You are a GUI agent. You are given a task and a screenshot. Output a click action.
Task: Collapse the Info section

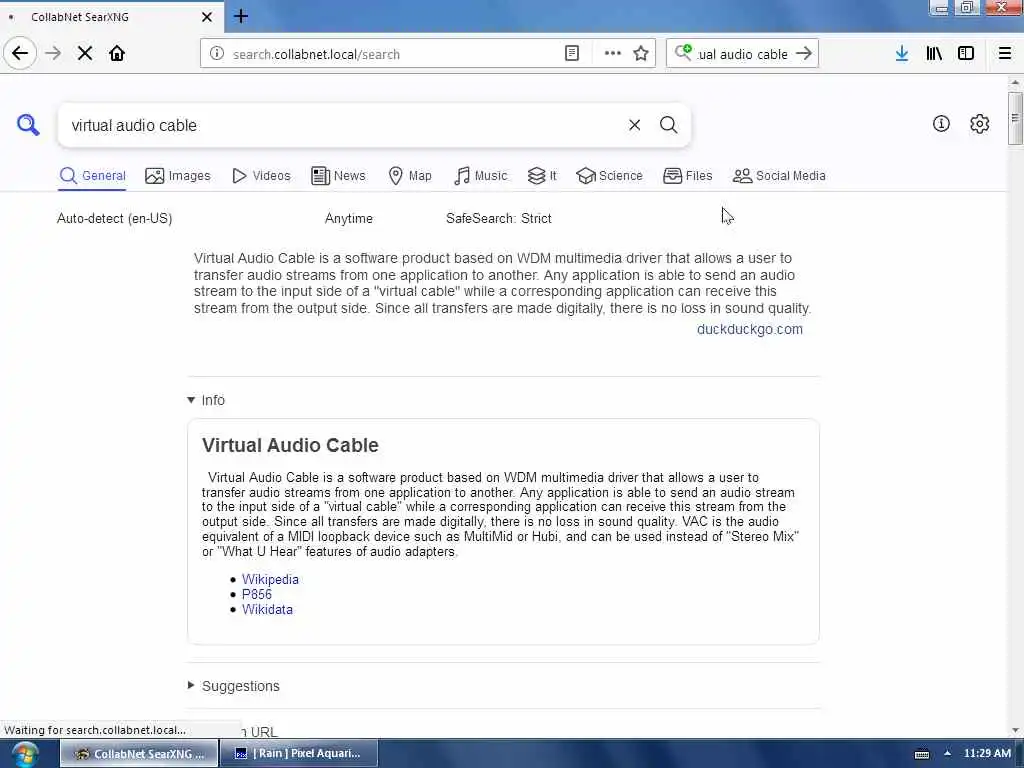click(206, 400)
